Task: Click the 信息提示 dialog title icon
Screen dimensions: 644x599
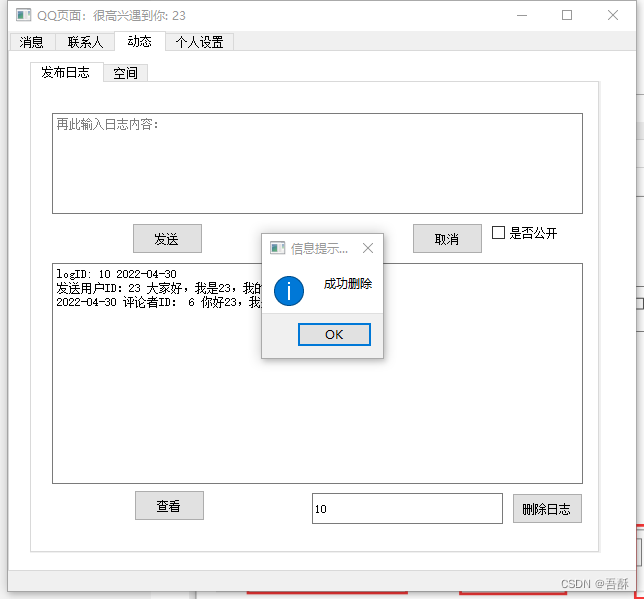Action: pos(277,248)
